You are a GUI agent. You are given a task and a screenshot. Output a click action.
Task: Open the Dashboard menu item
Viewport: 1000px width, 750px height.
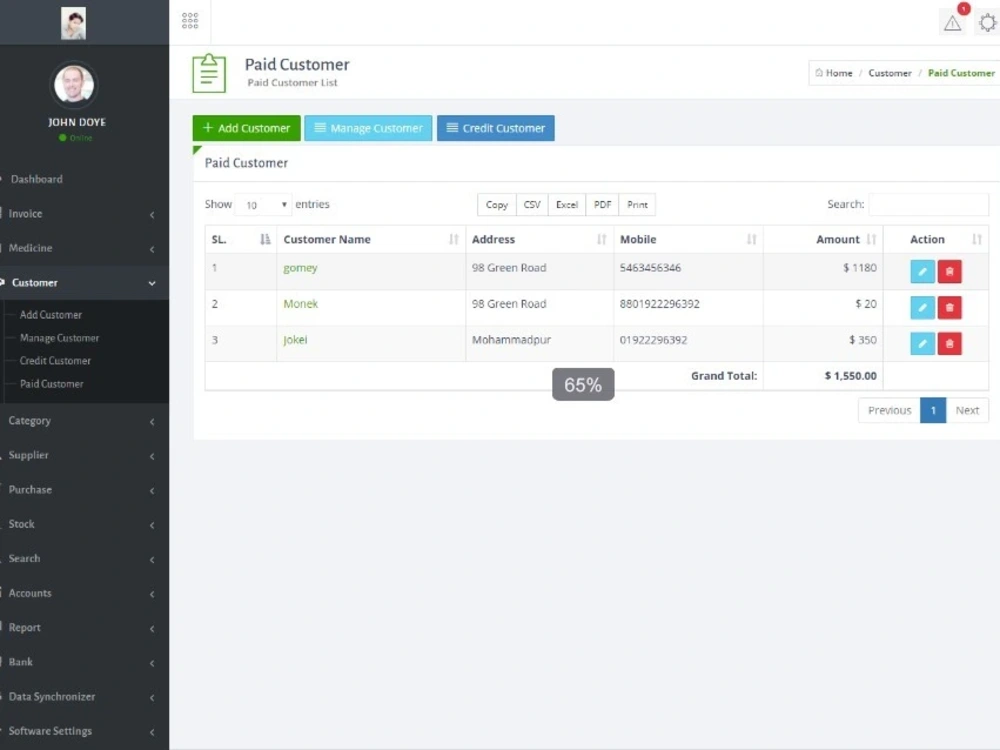(37, 179)
